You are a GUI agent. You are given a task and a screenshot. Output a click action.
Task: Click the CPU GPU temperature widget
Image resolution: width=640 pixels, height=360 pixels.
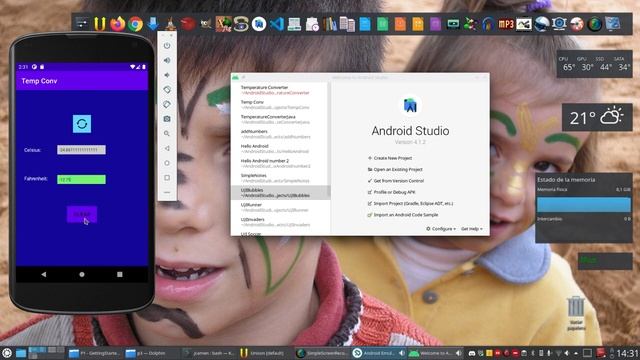point(594,64)
